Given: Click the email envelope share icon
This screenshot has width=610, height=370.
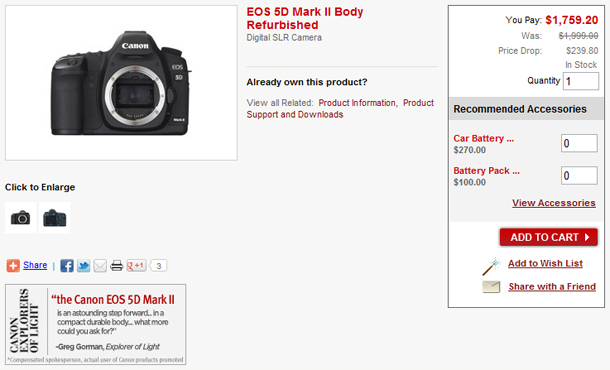Looking at the screenshot, I should click(x=100, y=266).
